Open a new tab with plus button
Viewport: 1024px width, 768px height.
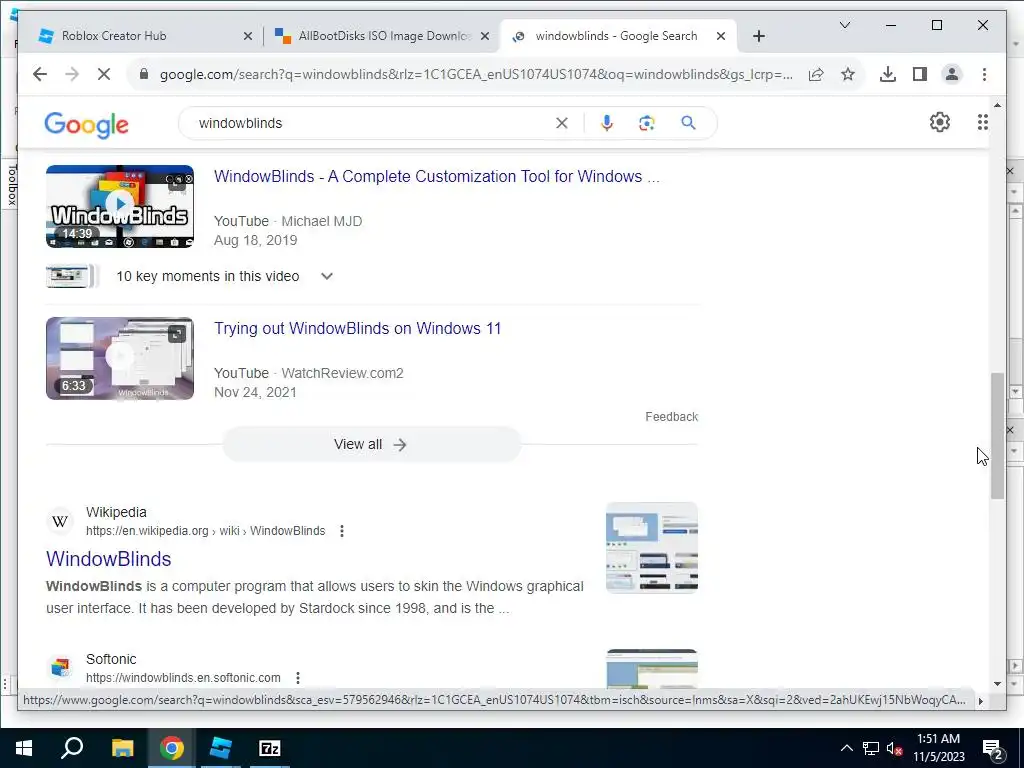point(758,37)
